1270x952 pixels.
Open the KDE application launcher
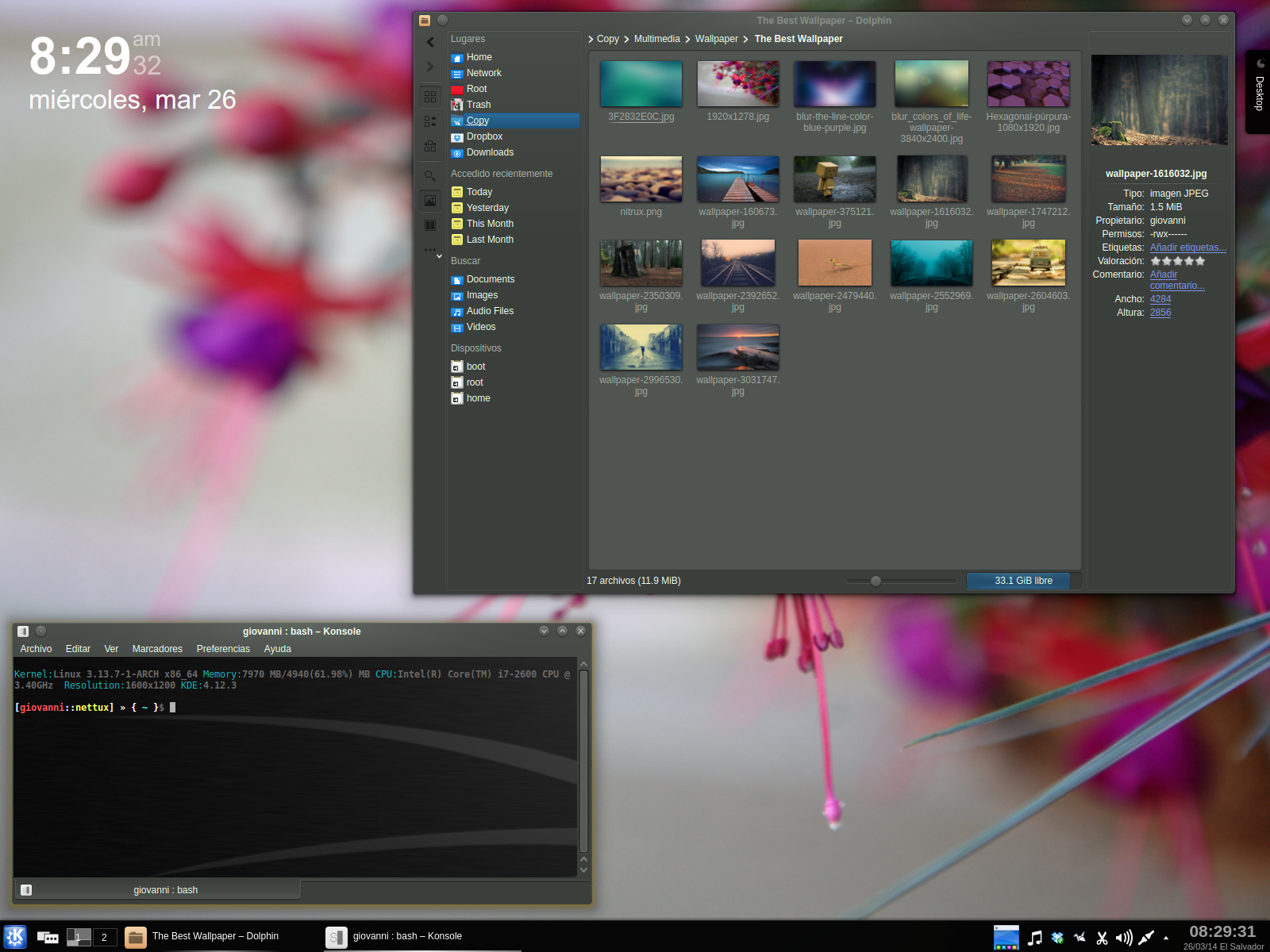coord(14,937)
